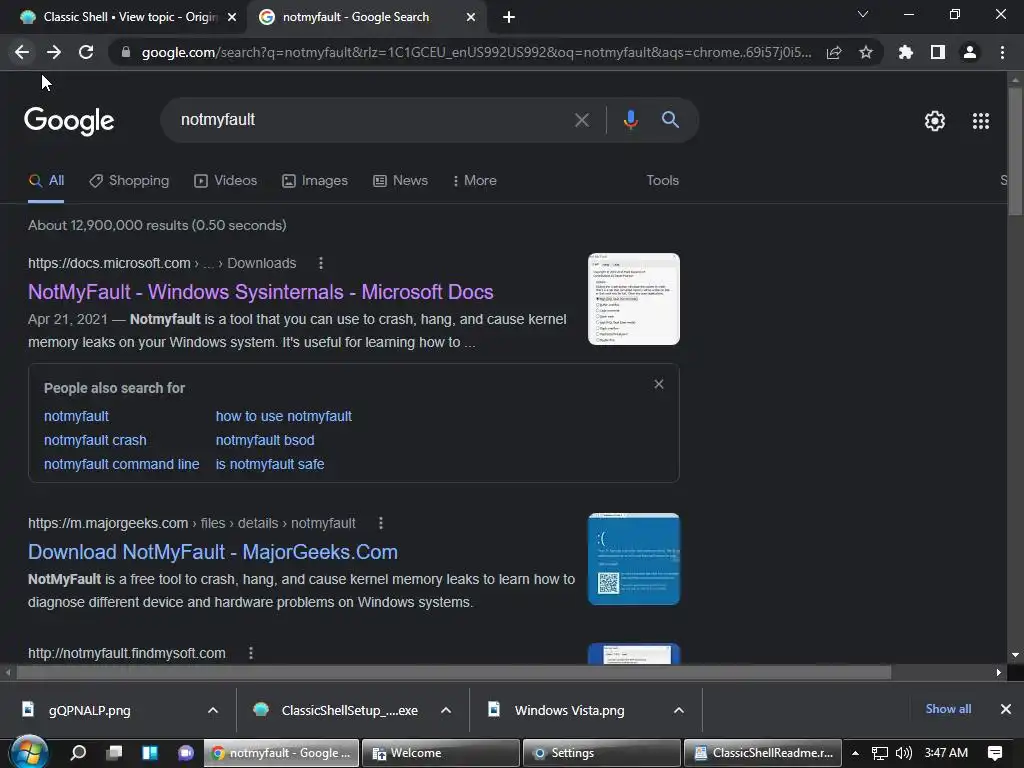
Task: Go to the Google logo homepage
Action: tap(69, 121)
